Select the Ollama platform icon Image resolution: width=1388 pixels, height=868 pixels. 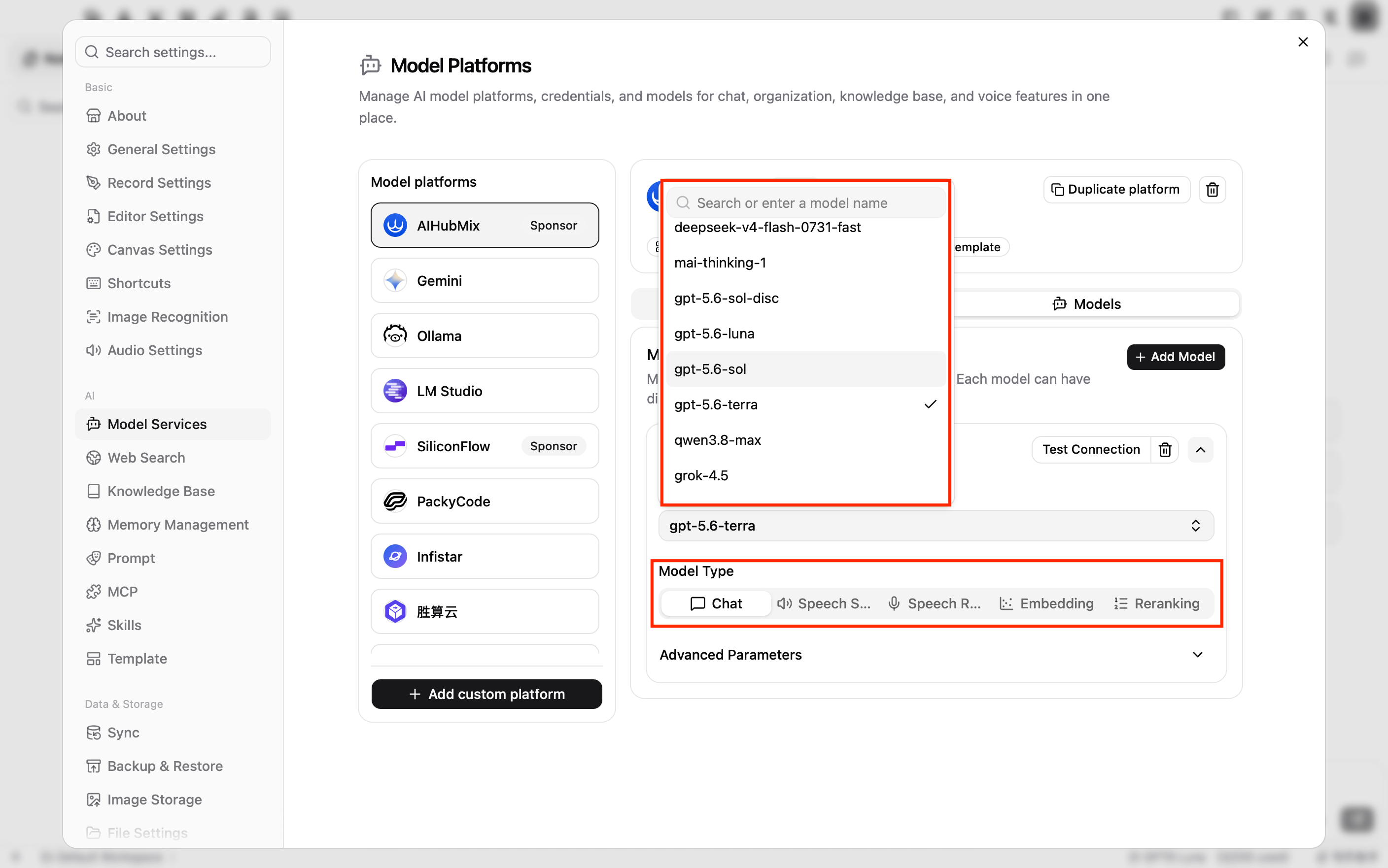395,335
